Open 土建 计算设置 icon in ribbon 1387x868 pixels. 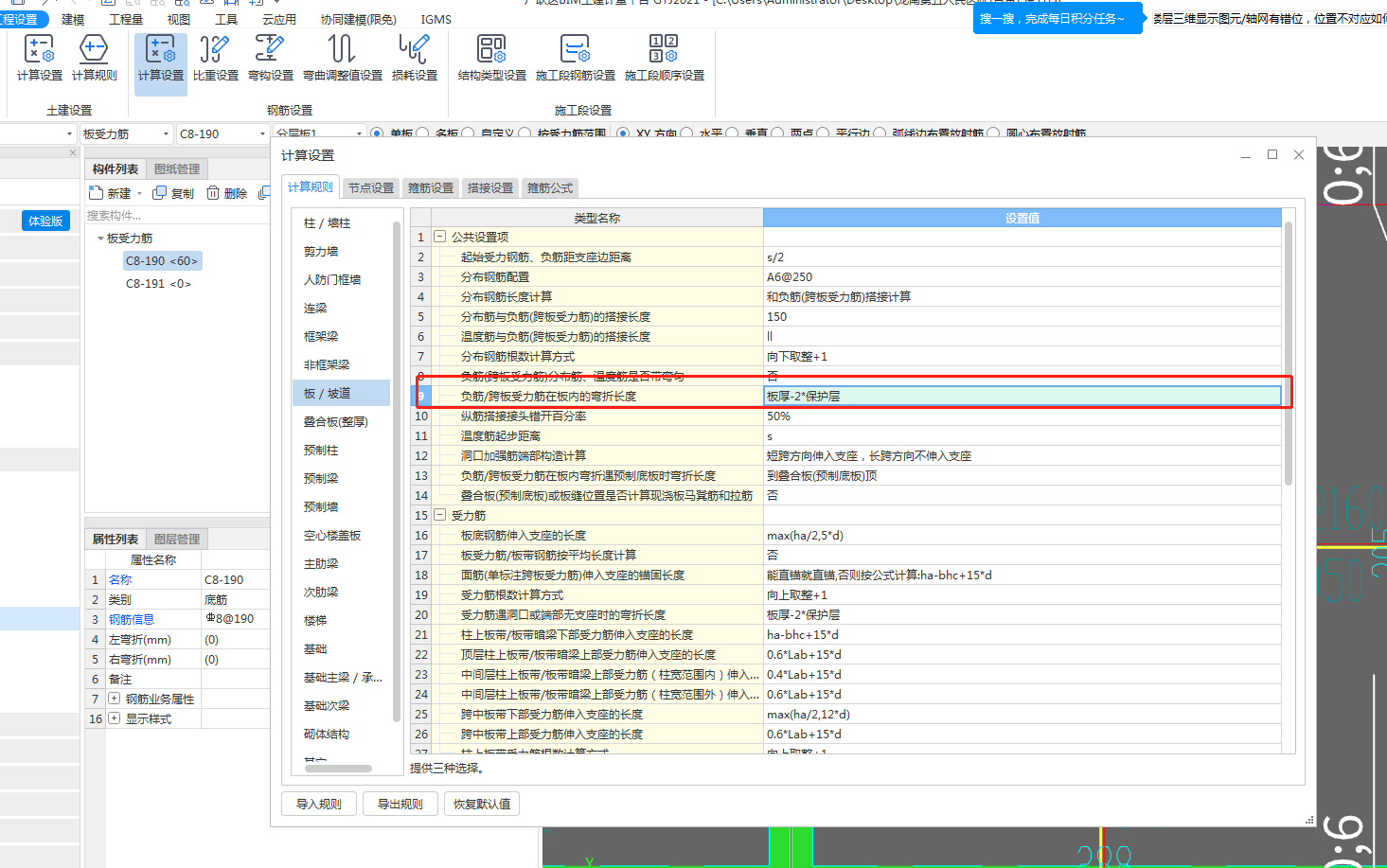tap(39, 58)
